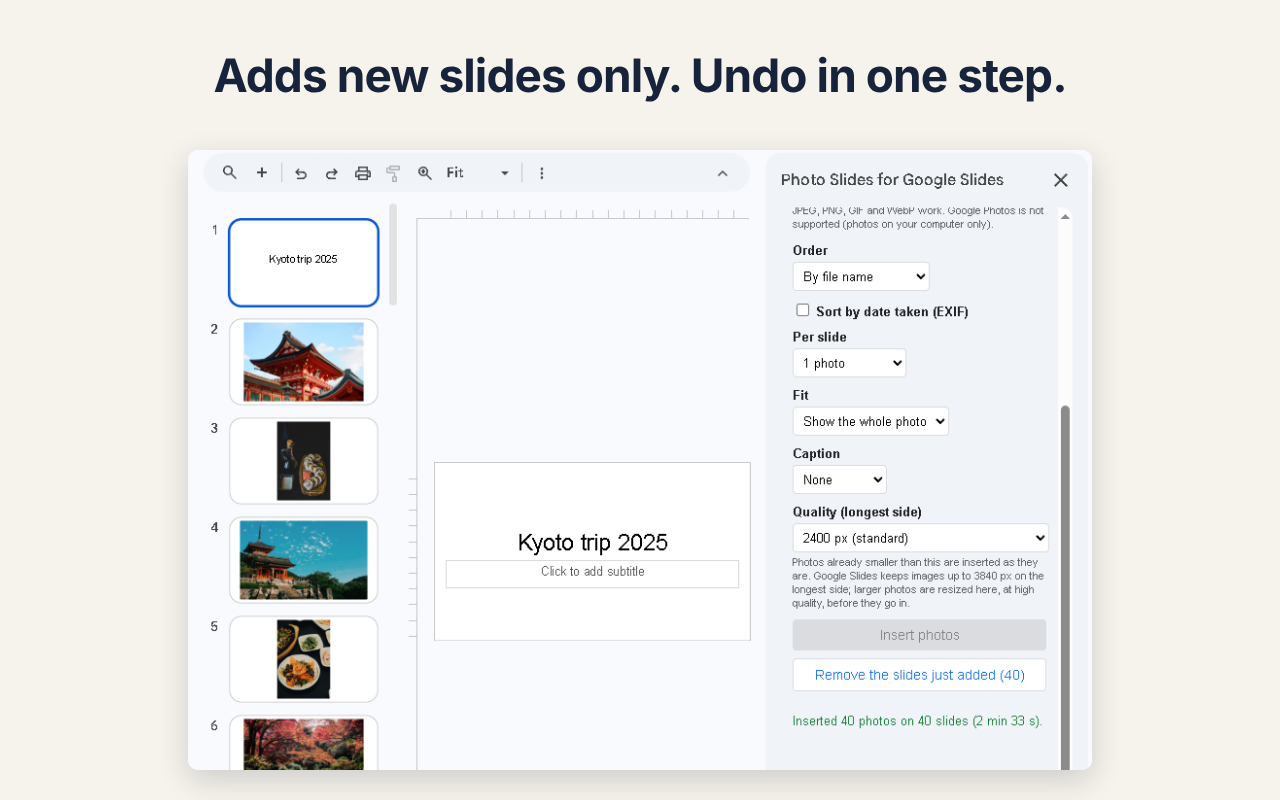Activate the paint format roller tool
Viewport: 1280px width, 800px height.
click(394, 173)
